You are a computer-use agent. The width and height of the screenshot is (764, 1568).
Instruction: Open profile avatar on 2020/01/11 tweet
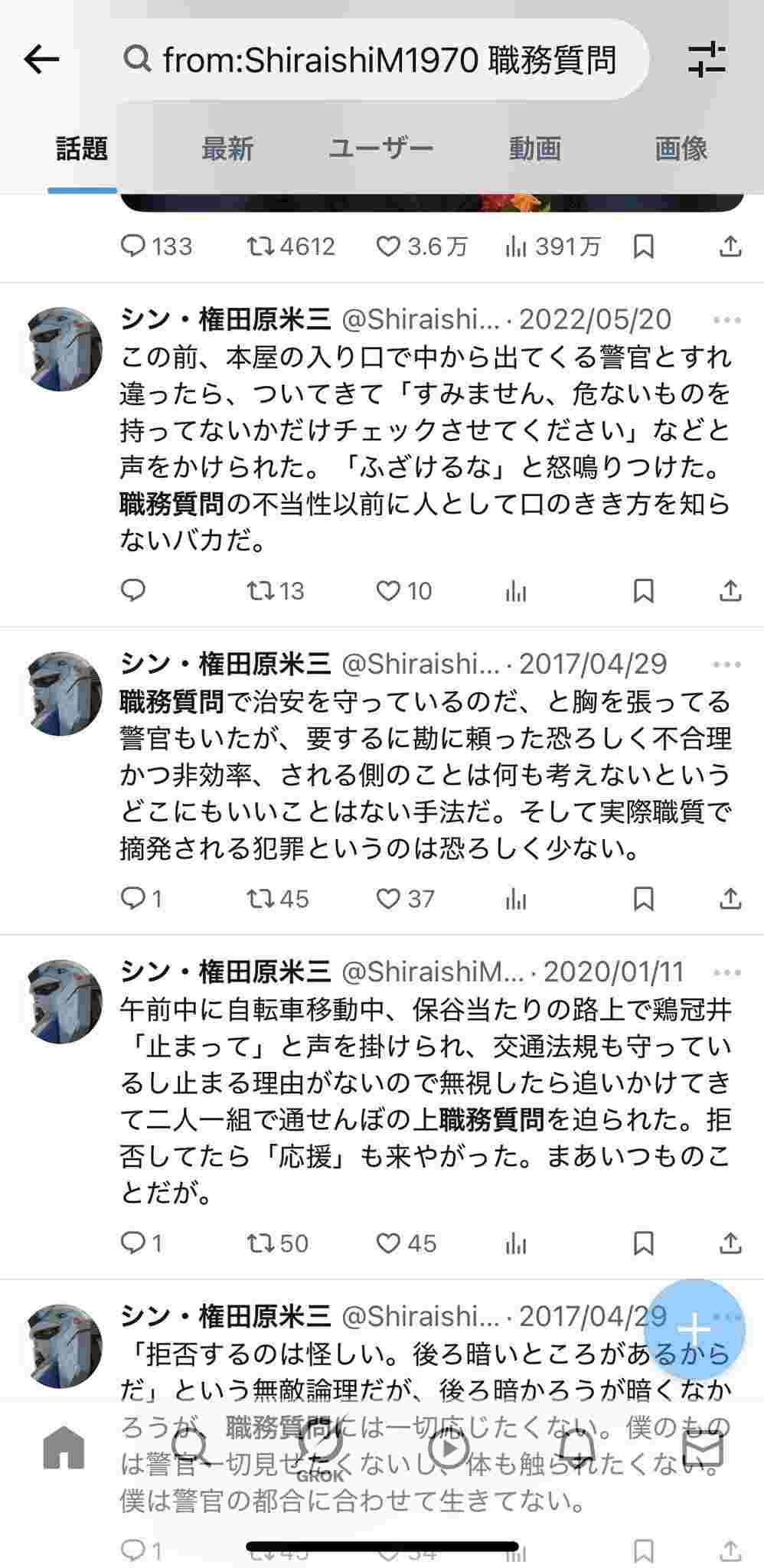point(64,1001)
